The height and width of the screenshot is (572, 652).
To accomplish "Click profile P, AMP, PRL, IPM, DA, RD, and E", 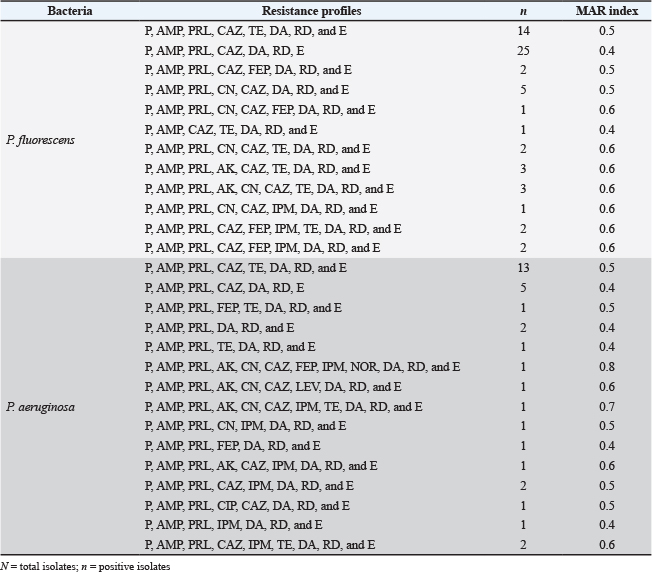I will tap(233, 525).
